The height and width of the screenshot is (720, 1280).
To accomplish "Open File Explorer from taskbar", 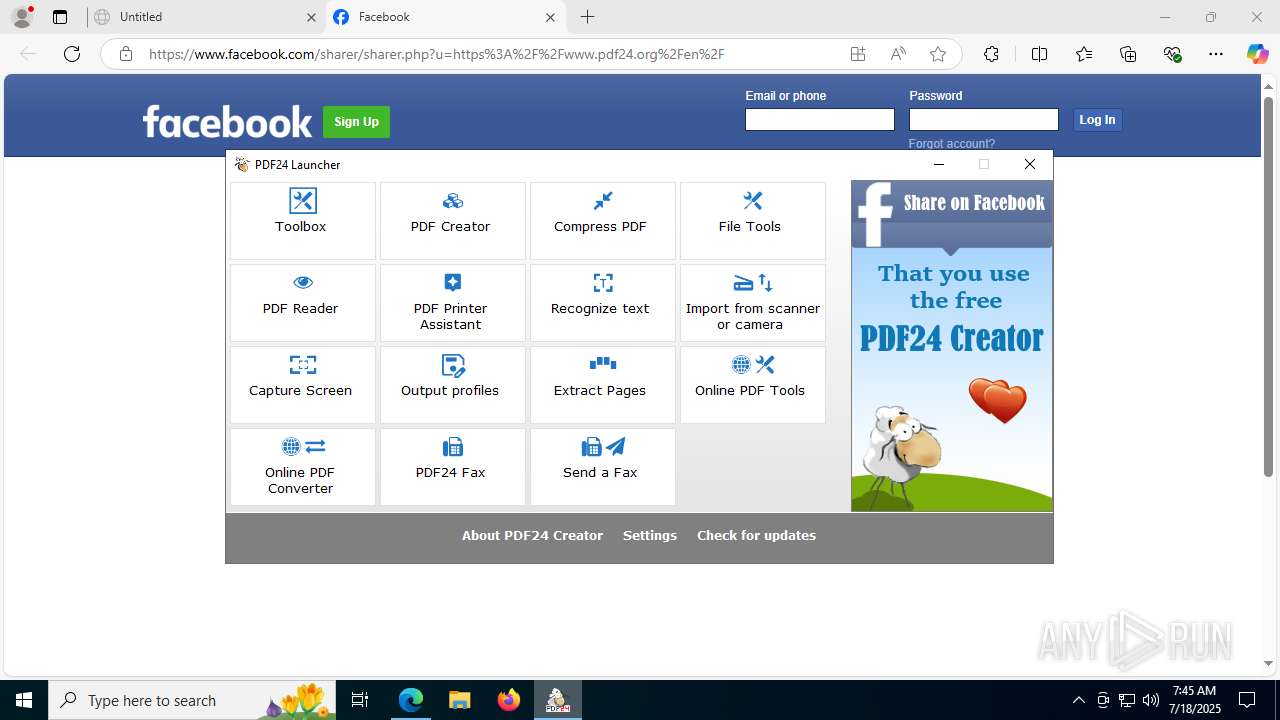I will pyautogui.click(x=459, y=700).
